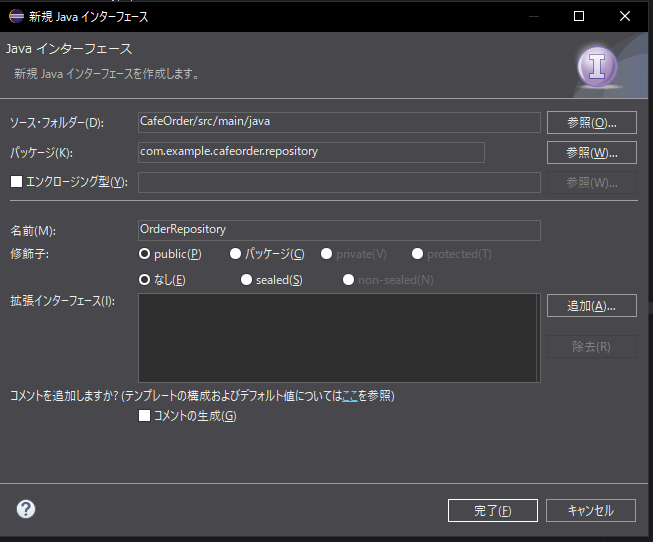This screenshot has width=653, height=542.
Task: Click the パッケージ text field
Action: tap(311, 152)
